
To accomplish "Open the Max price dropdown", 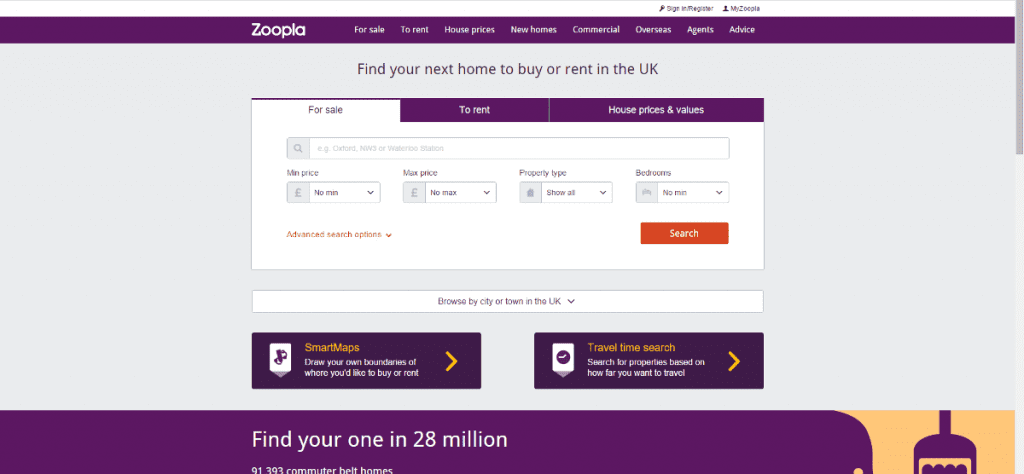I will (x=460, y=193).
